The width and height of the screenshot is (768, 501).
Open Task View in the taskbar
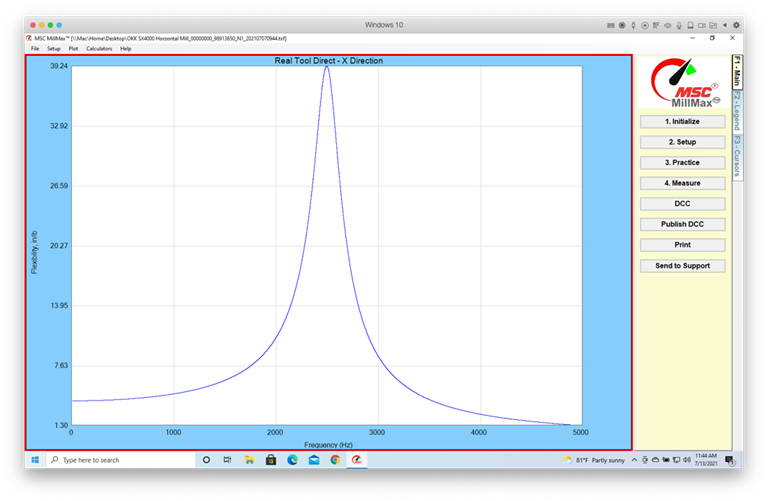[227, 460]
